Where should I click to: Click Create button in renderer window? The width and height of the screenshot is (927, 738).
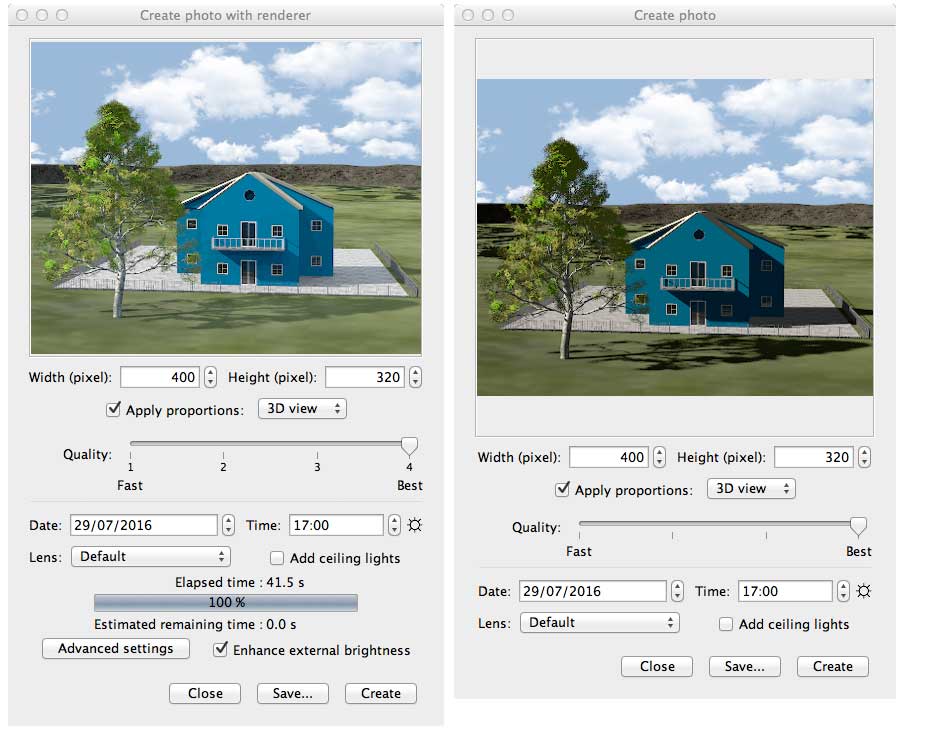pos(381,693)
